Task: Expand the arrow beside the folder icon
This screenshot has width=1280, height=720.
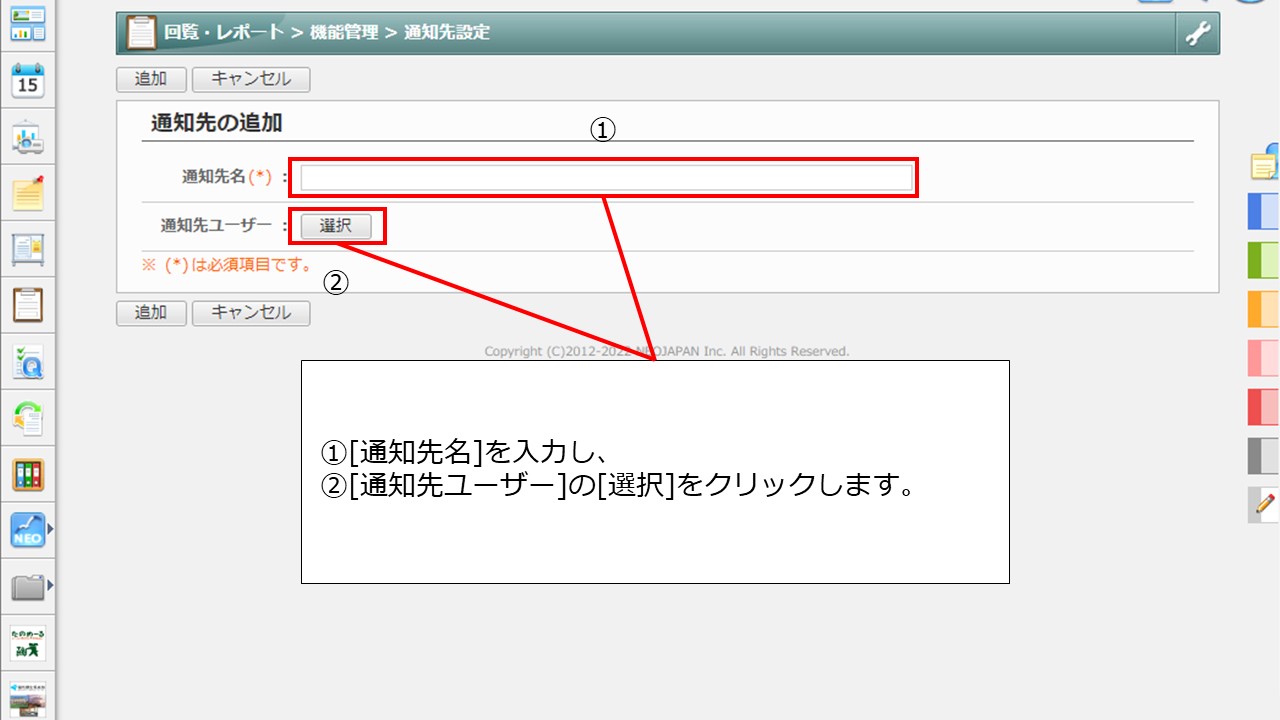Action: (50, 585)
